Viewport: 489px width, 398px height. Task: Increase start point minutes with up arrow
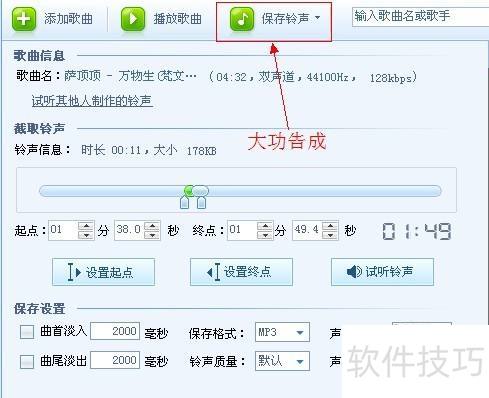tap(86, 226)
